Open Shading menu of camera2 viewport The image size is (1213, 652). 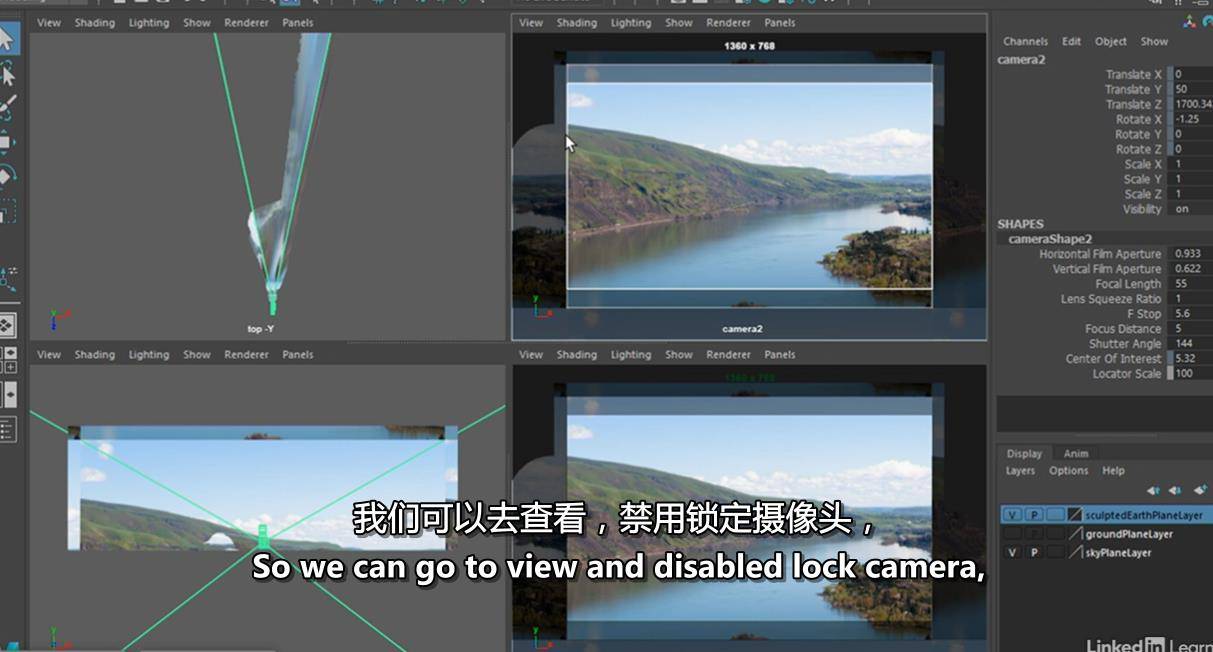coord(577,22)
